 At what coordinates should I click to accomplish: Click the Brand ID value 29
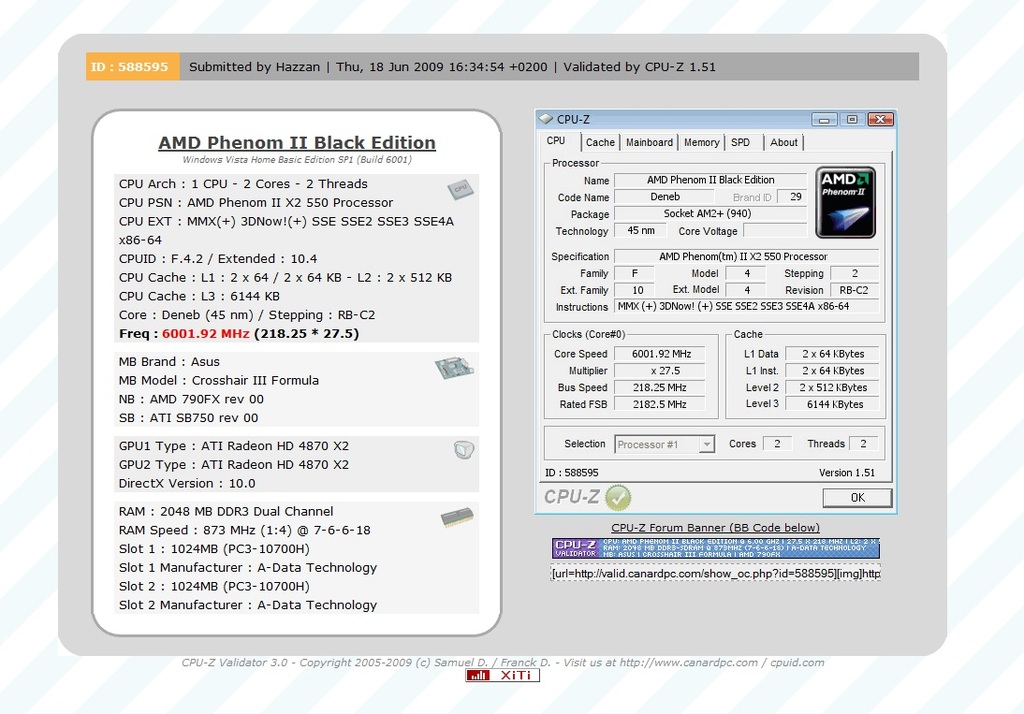point(794,197)
